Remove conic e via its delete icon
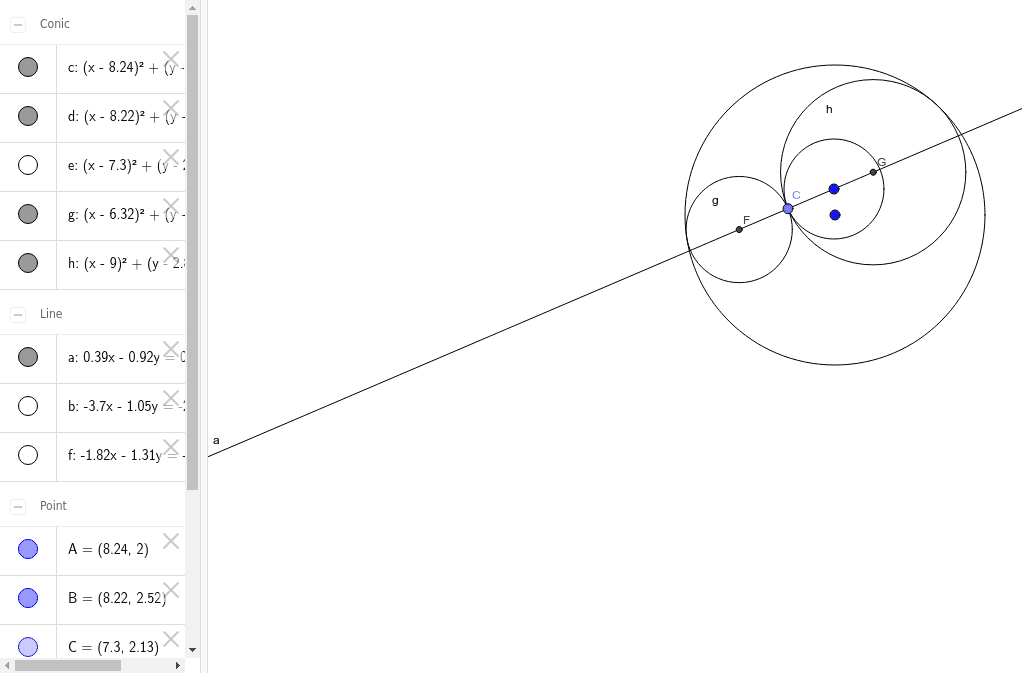 [170, 157]
